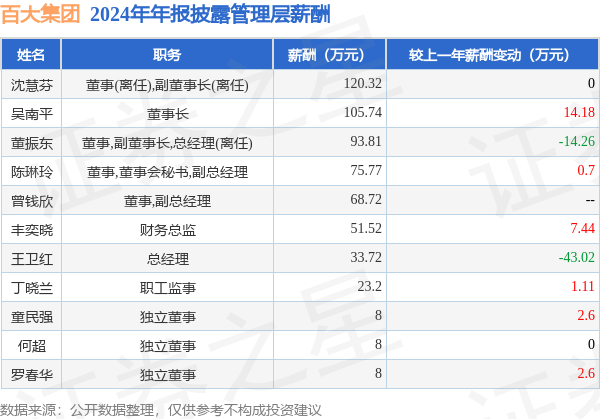Viewport: 600px width, 419px height.
Task: Select the 姓名 column header
Action: 31,55
